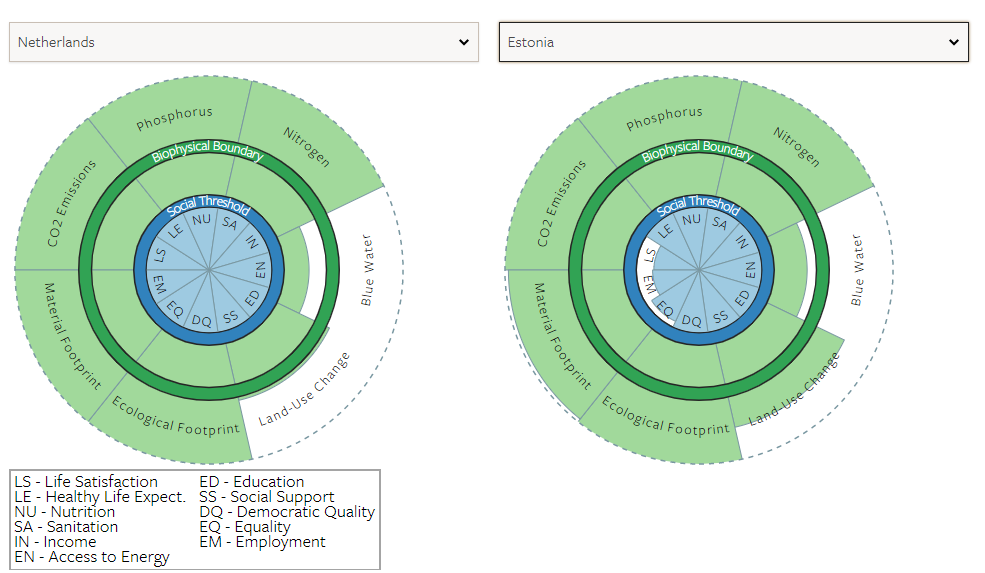This screenshot has height=573, width=985.
Task: Select Material Footprint segment in Netherlands chart
Action: (x=71, y=335)
